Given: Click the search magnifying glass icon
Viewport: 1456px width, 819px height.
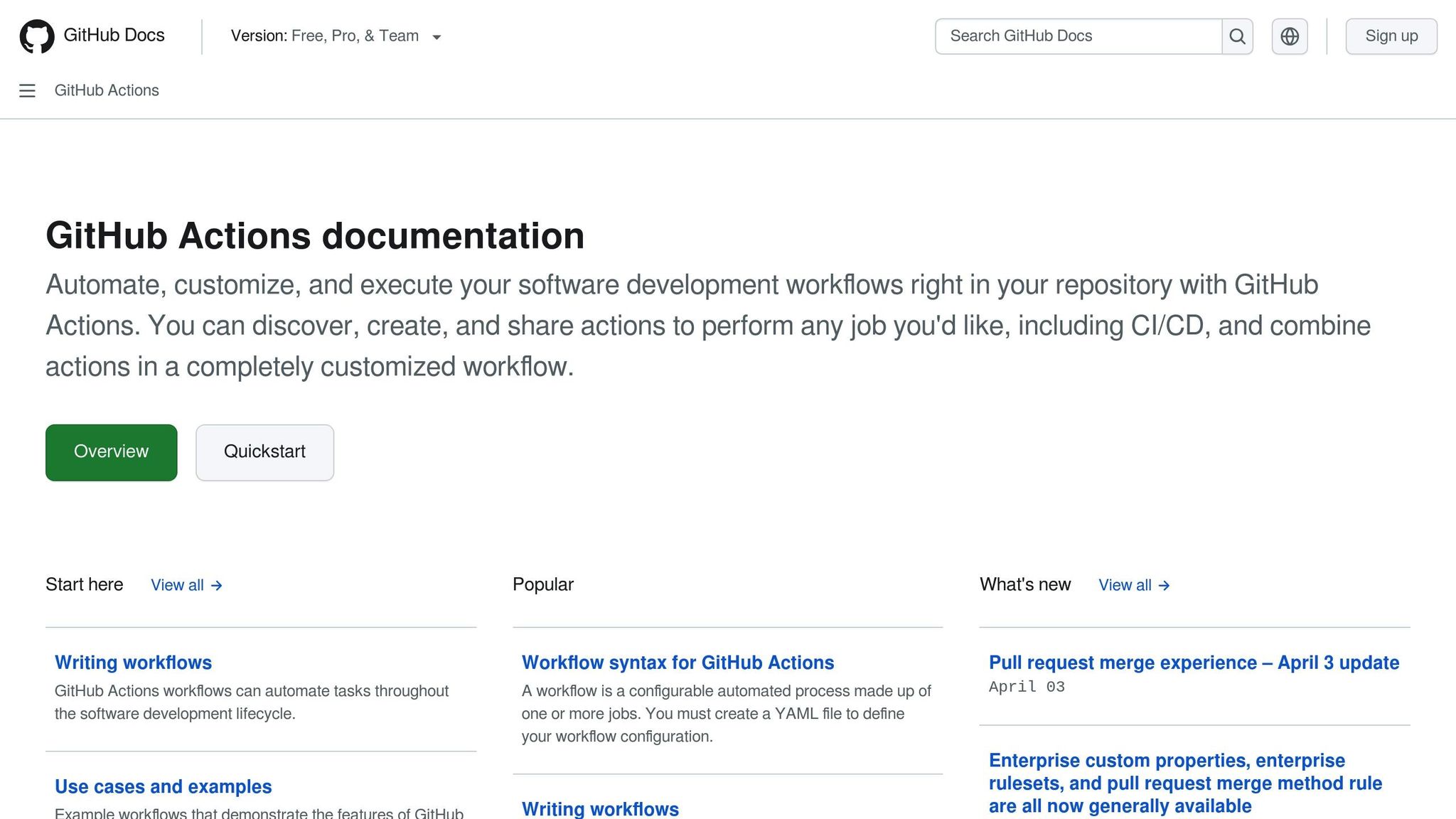Looking at the screenshot, I should coord(1237,36).
